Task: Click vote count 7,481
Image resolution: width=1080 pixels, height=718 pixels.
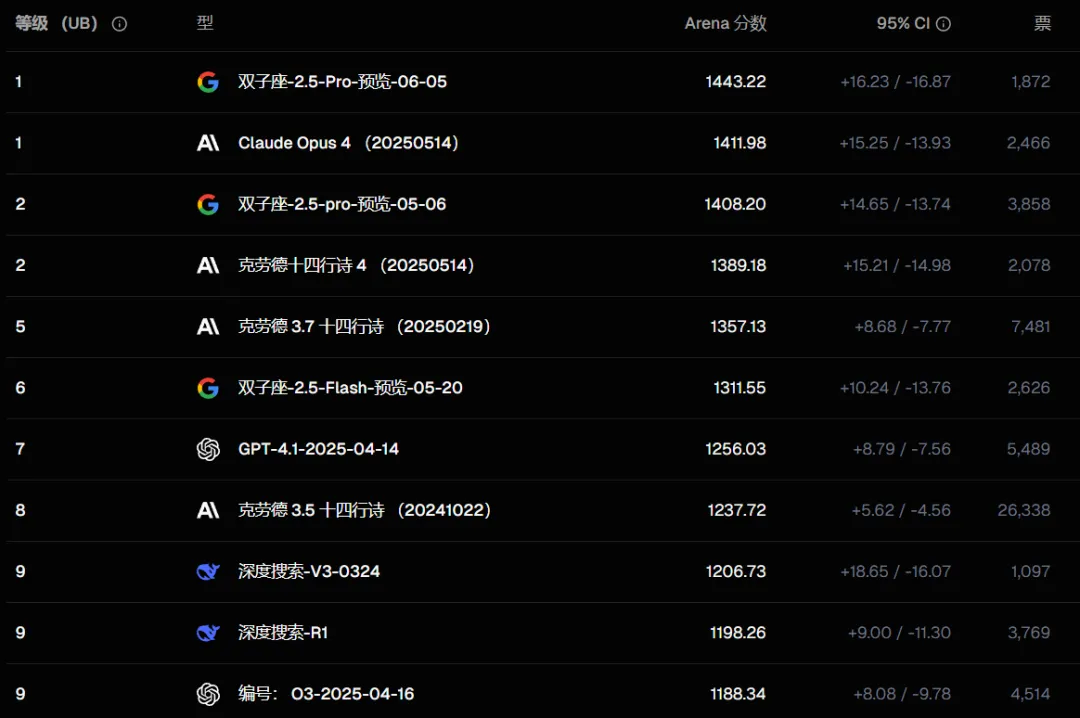Action: [x=1031, y=327]
